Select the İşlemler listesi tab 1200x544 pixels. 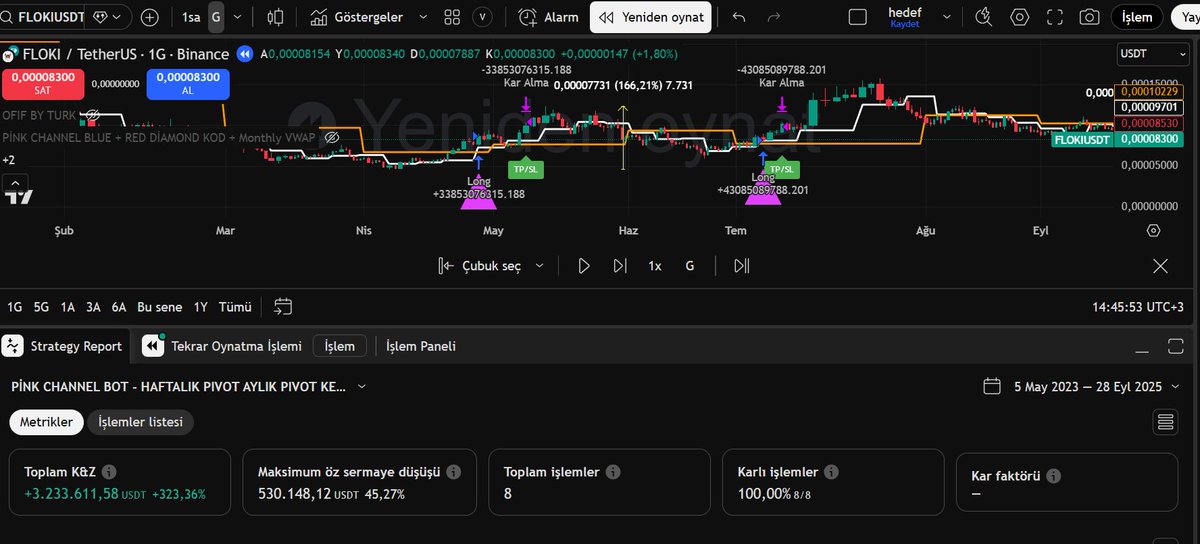pyautogui.click(x=140, y=422)
